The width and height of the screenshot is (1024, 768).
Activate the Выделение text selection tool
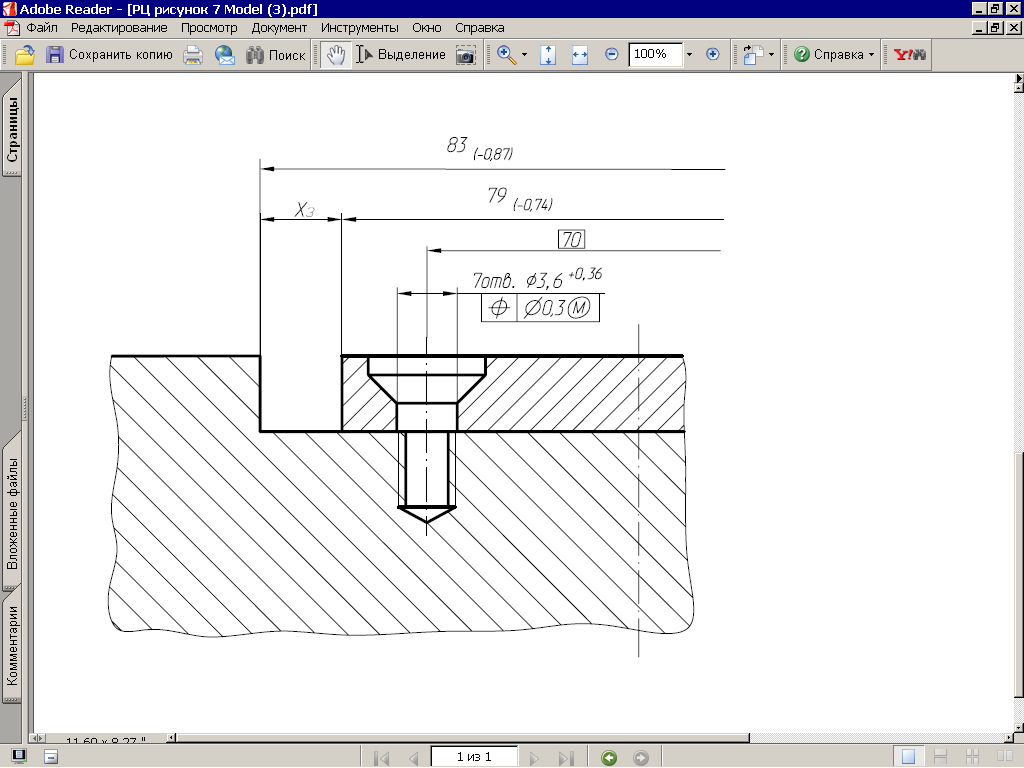(401, 55)
